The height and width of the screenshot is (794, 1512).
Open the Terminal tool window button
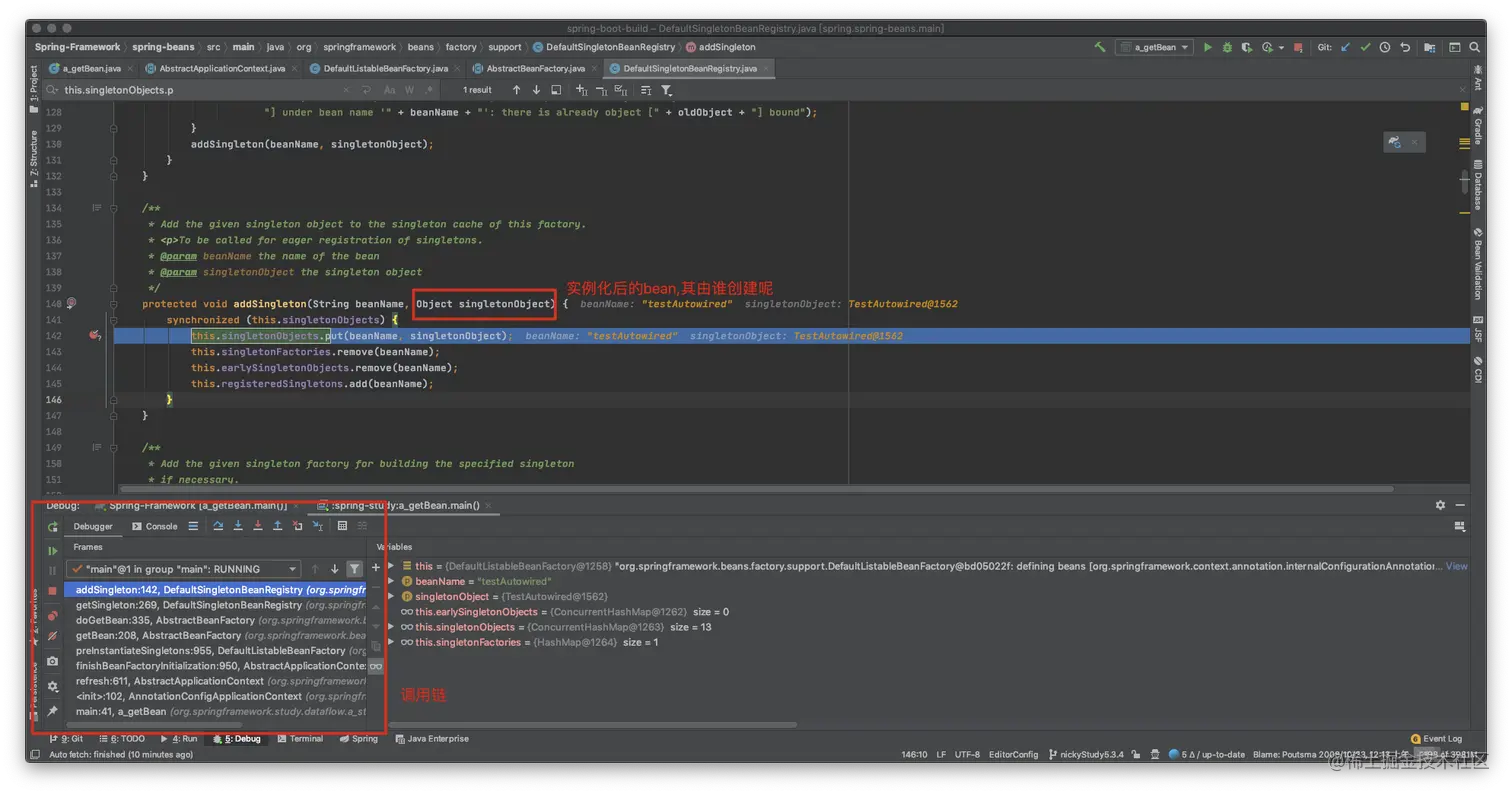(x=300, y=739)
